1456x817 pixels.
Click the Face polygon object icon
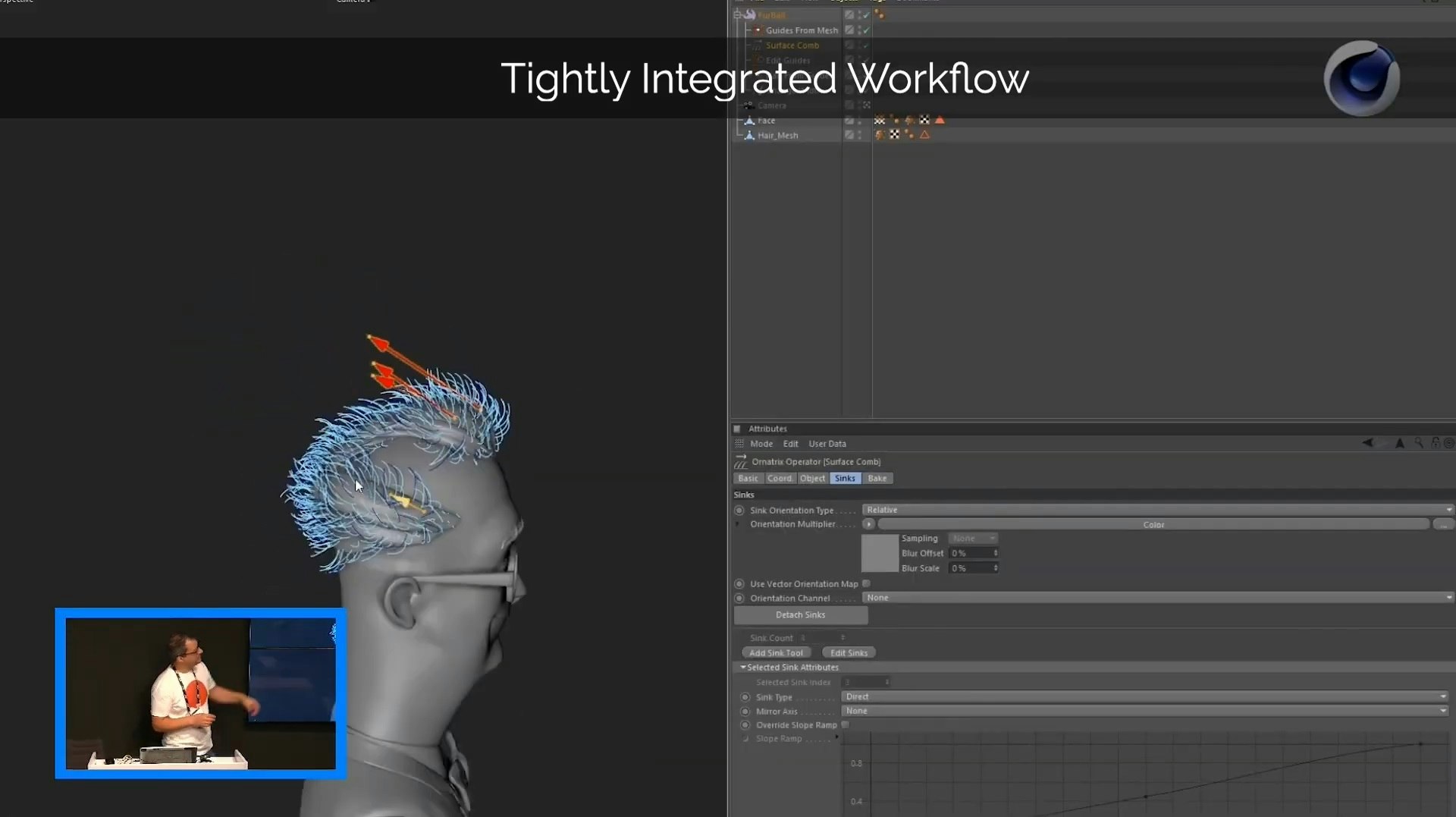[x=749, y=121]
